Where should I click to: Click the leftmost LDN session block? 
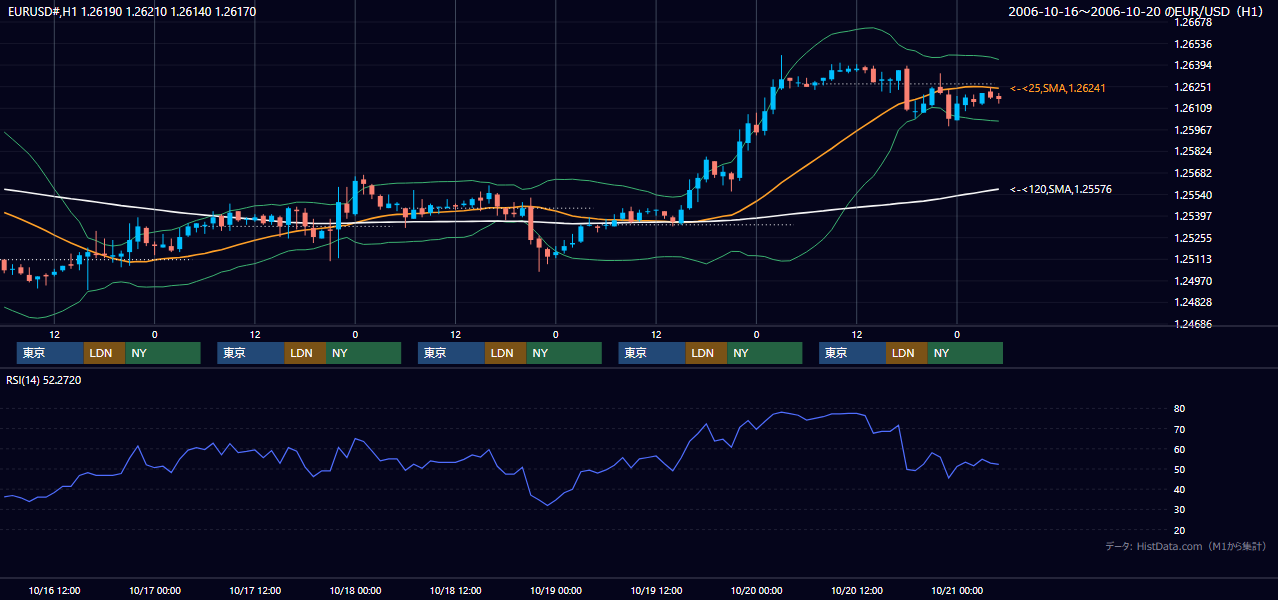pos(104,353)
